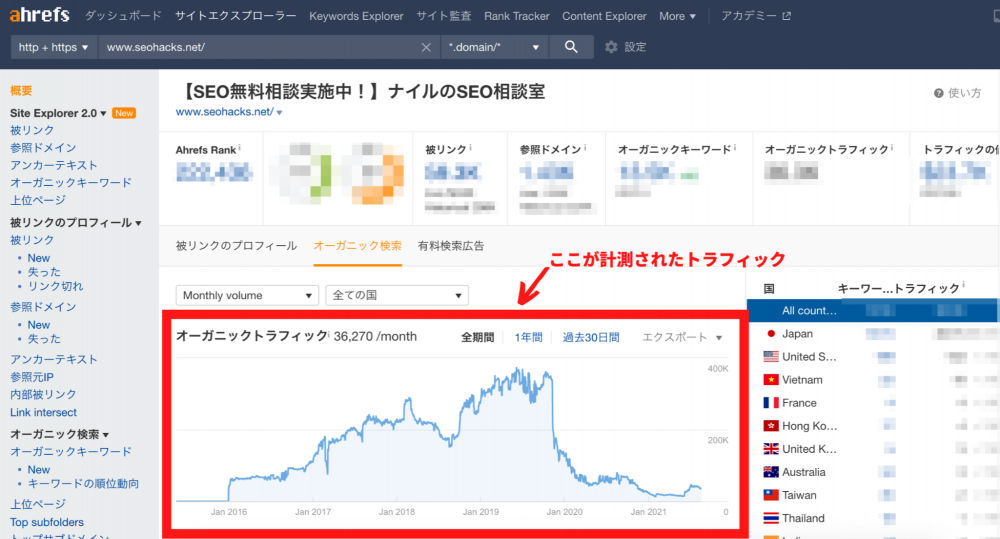Viewport: 1000px width, 539px height.
Task: Open ダッシュボード in top navigation
Action: [x=123, y=16]
